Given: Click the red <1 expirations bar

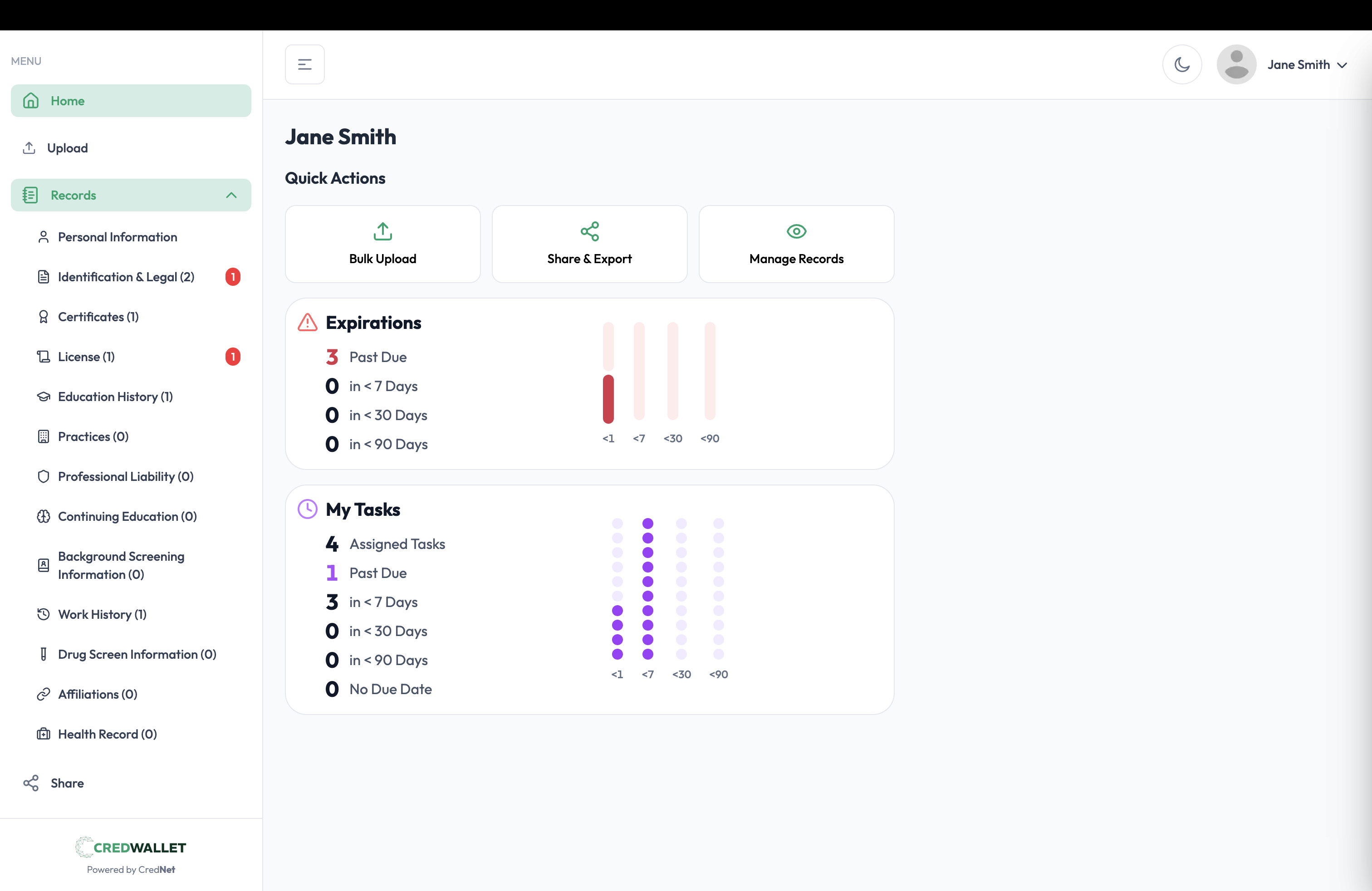Looking at the screenshot, I should pyautogui.click(x=608, y=399).
